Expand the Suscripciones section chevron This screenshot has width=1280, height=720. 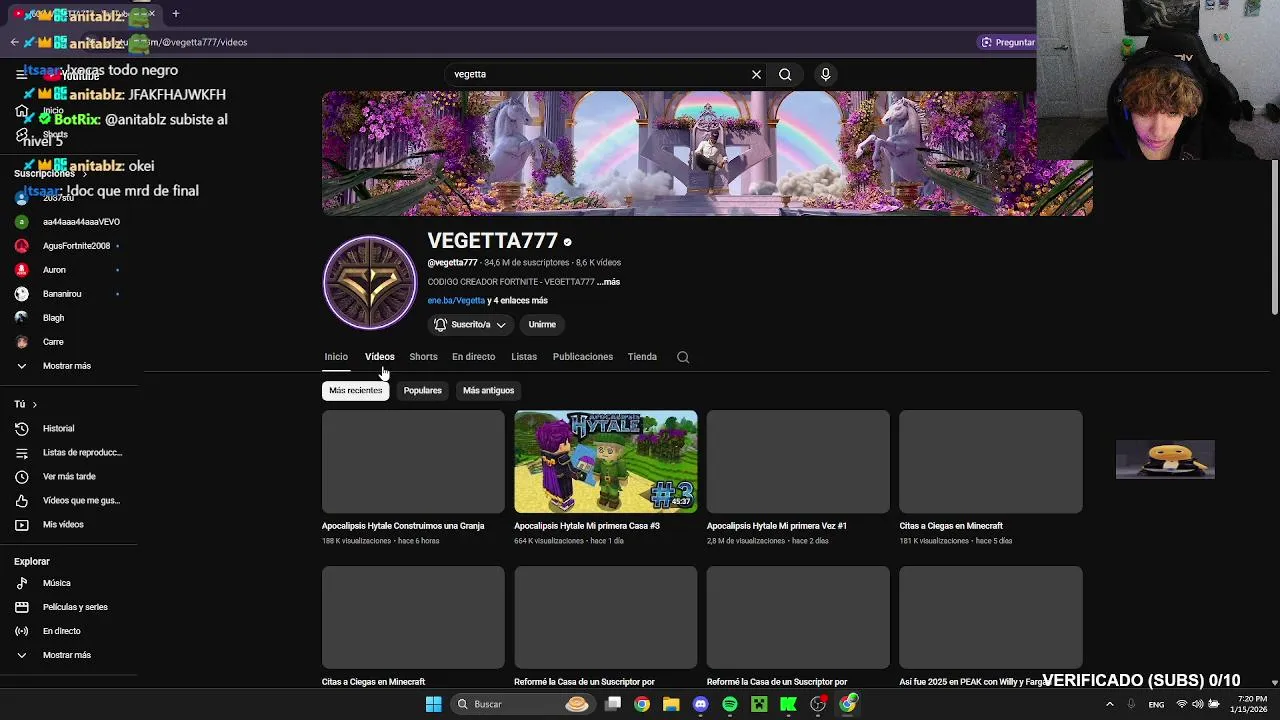[x=84, y=174]
